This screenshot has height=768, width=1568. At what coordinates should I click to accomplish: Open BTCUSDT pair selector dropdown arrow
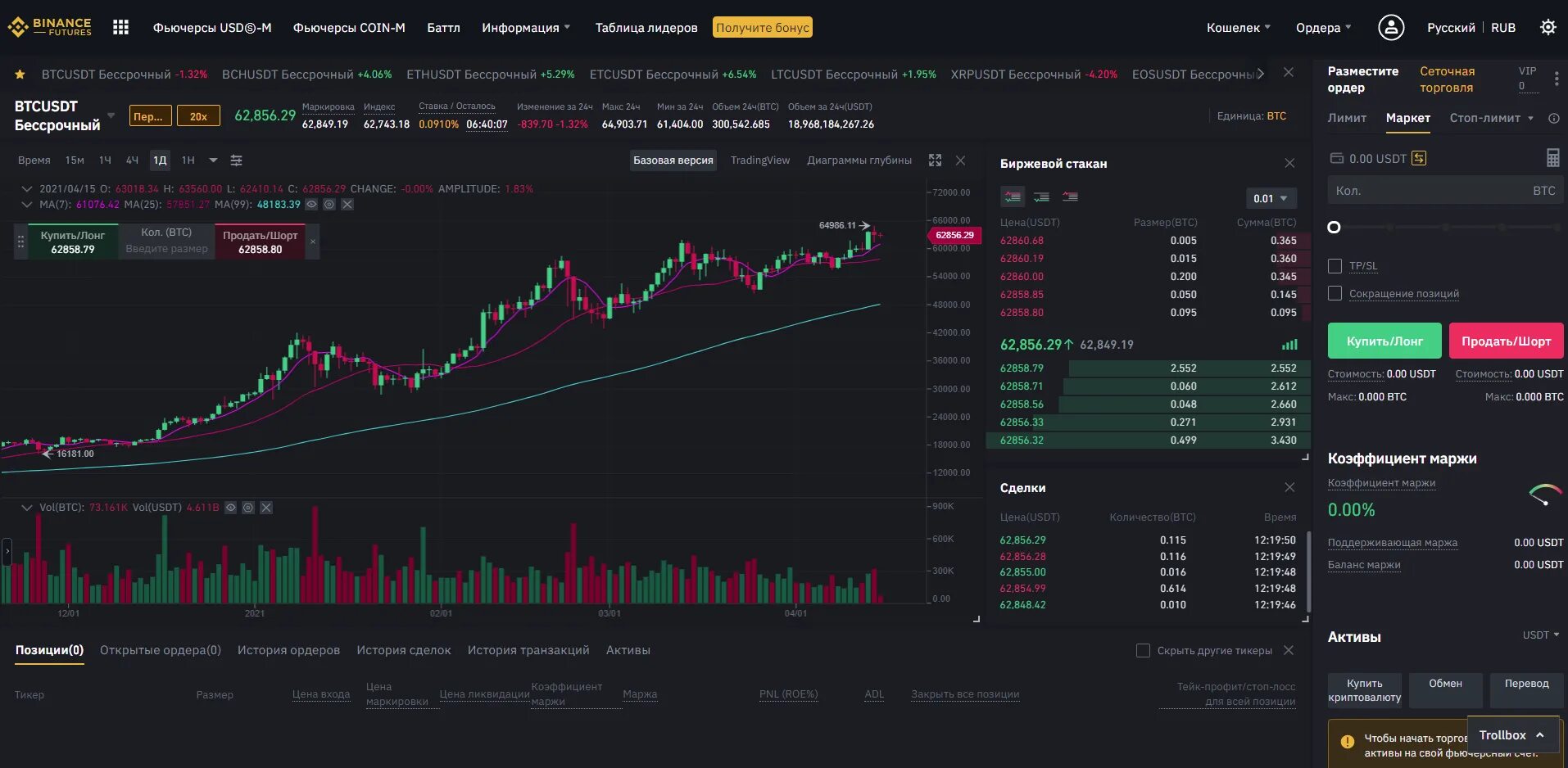(x=111, y=115)
